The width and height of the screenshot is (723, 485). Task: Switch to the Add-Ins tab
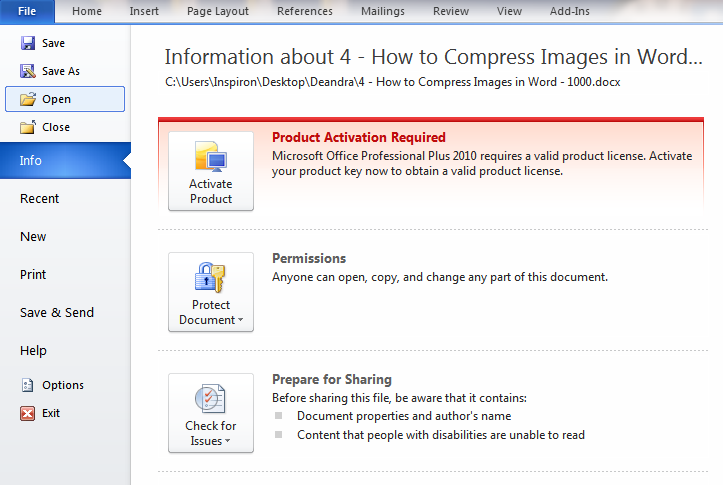click(x=569, y=12)
